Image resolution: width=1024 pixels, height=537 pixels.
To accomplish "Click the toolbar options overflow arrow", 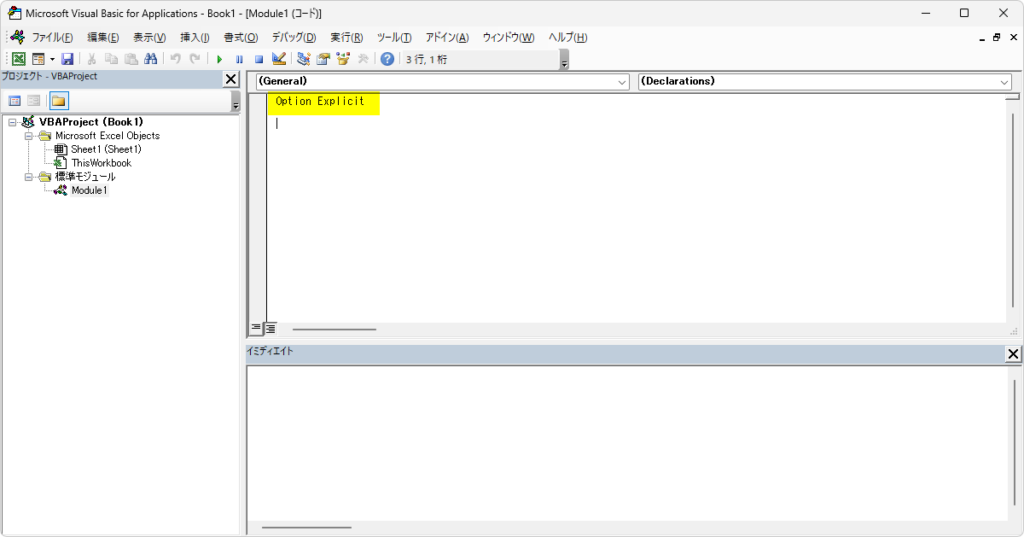I will tap(564, 60).
